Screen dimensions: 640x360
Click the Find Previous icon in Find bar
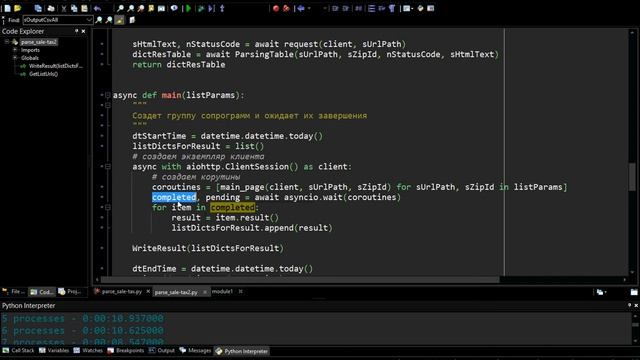click(x=109, y=20)
